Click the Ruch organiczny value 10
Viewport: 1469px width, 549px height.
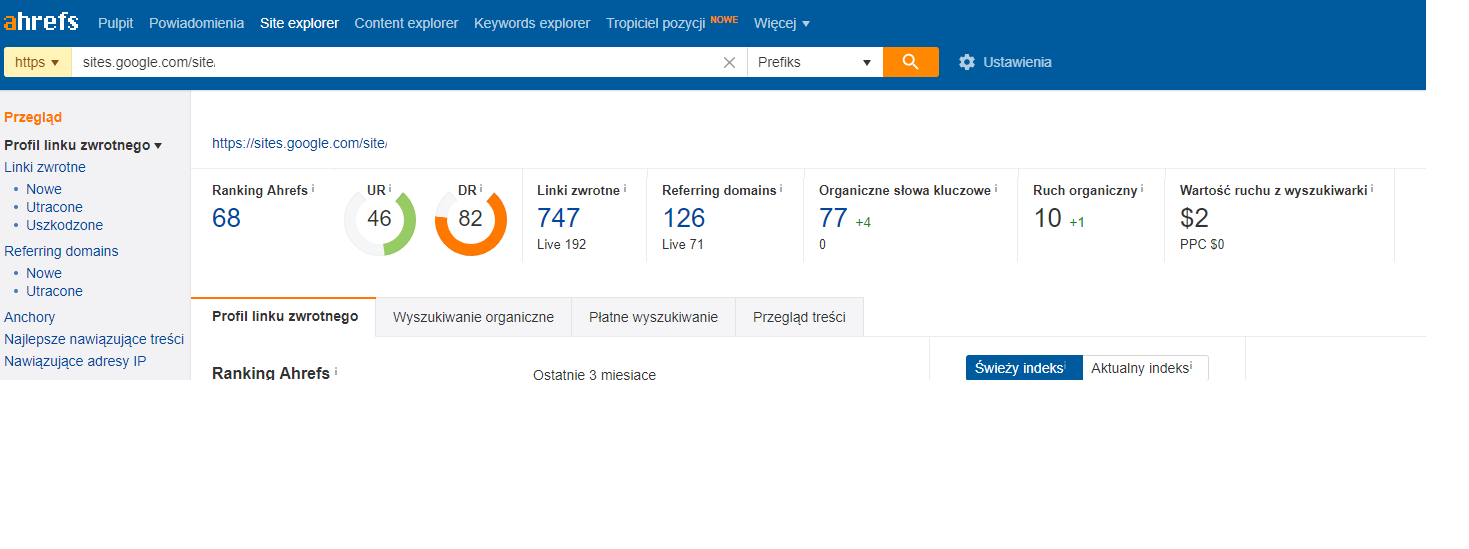coord(1047,218)
